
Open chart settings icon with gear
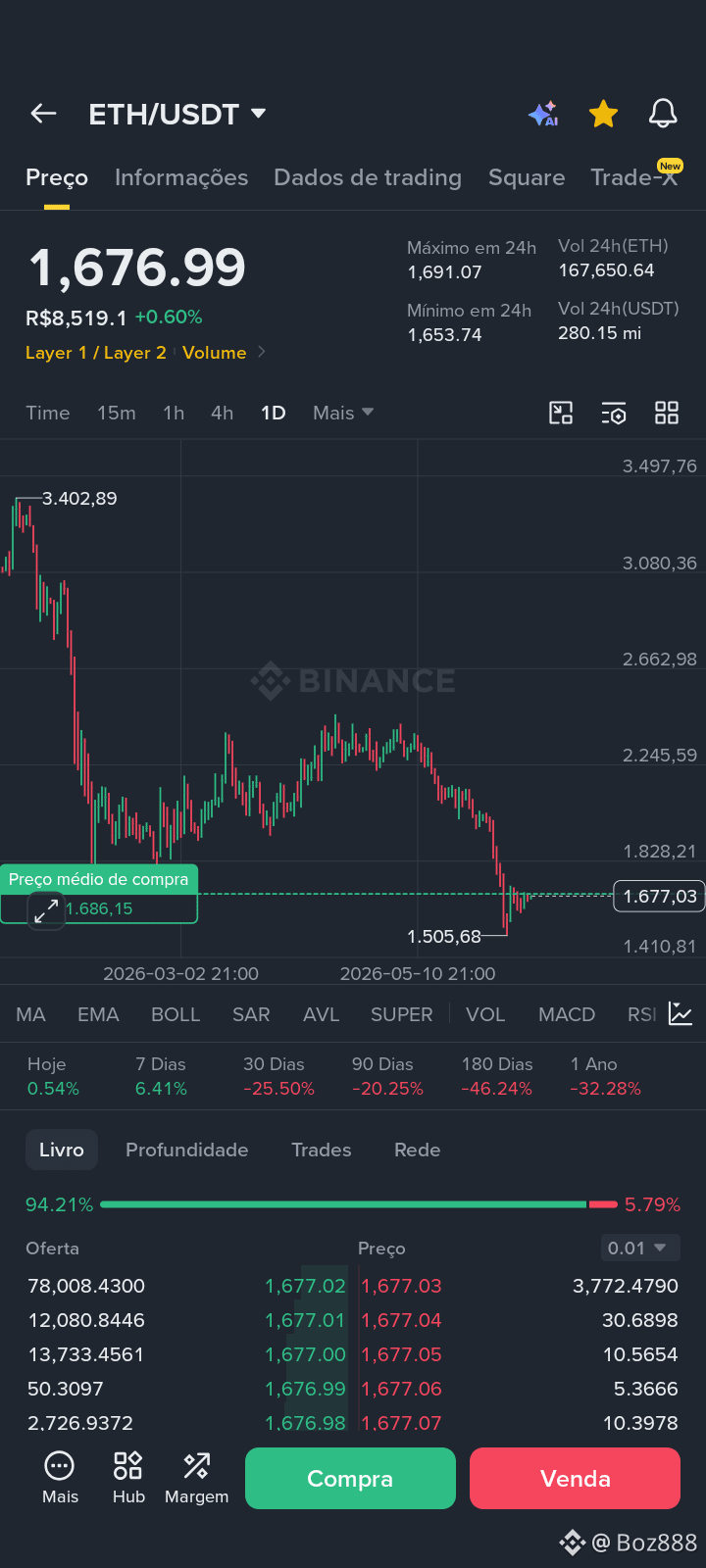click(x=614, y=413)
